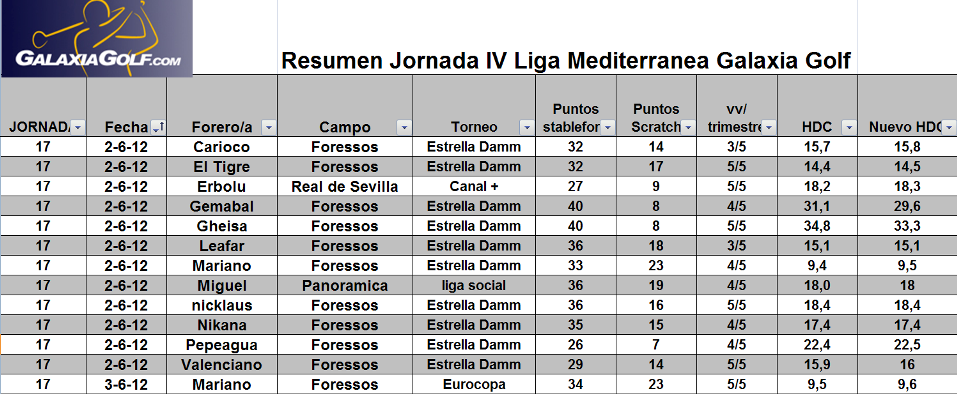This screenshot has width=957, height=394.
Task: Open the JORNADA column filter dropdown
Action: [79, 127]
